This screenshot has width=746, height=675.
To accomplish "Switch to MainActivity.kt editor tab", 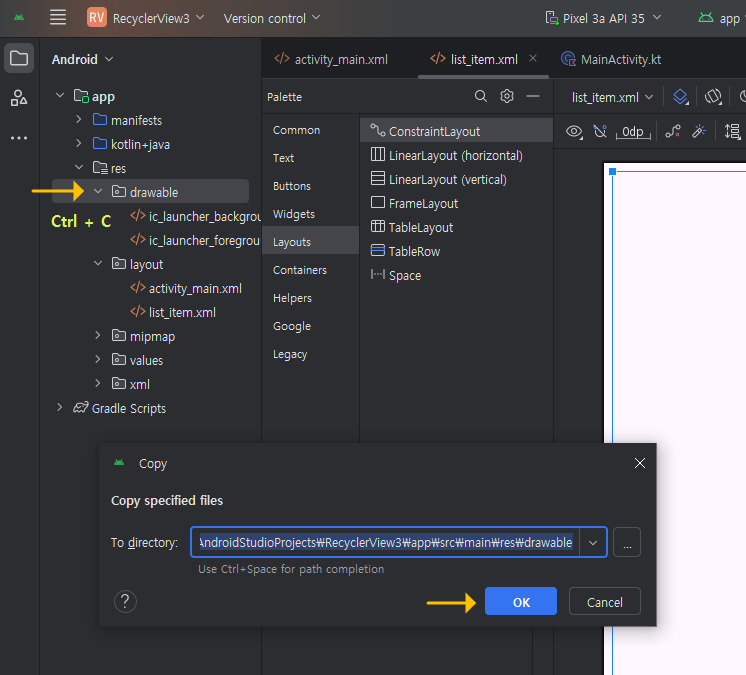I will point(611,59).
